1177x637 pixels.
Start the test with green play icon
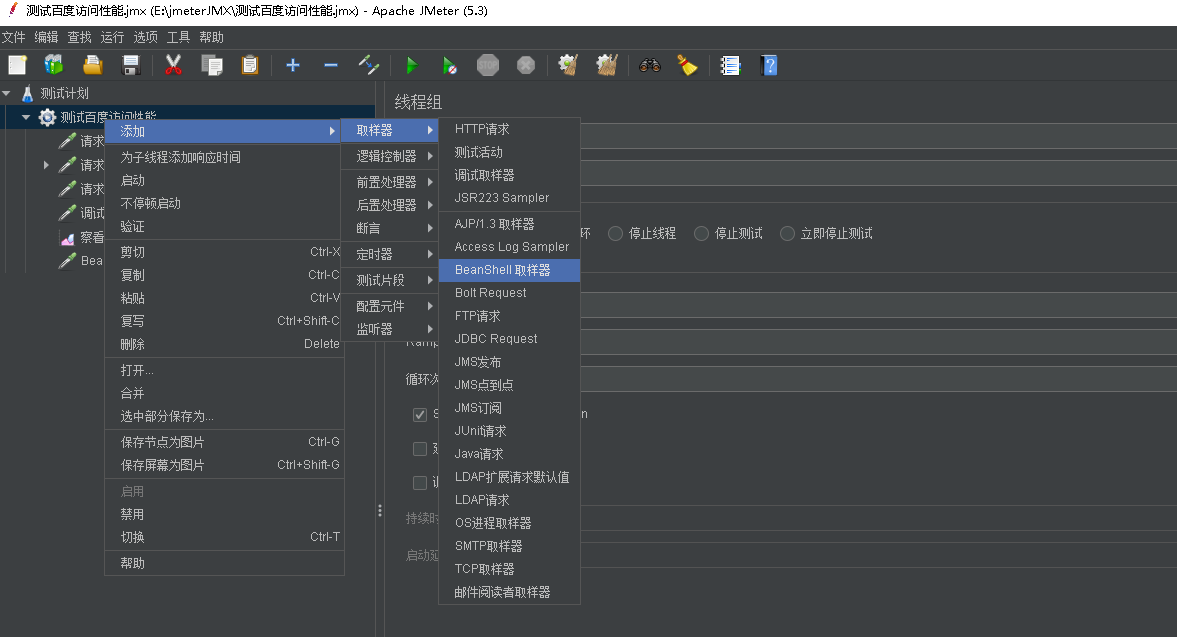[411, 65]
